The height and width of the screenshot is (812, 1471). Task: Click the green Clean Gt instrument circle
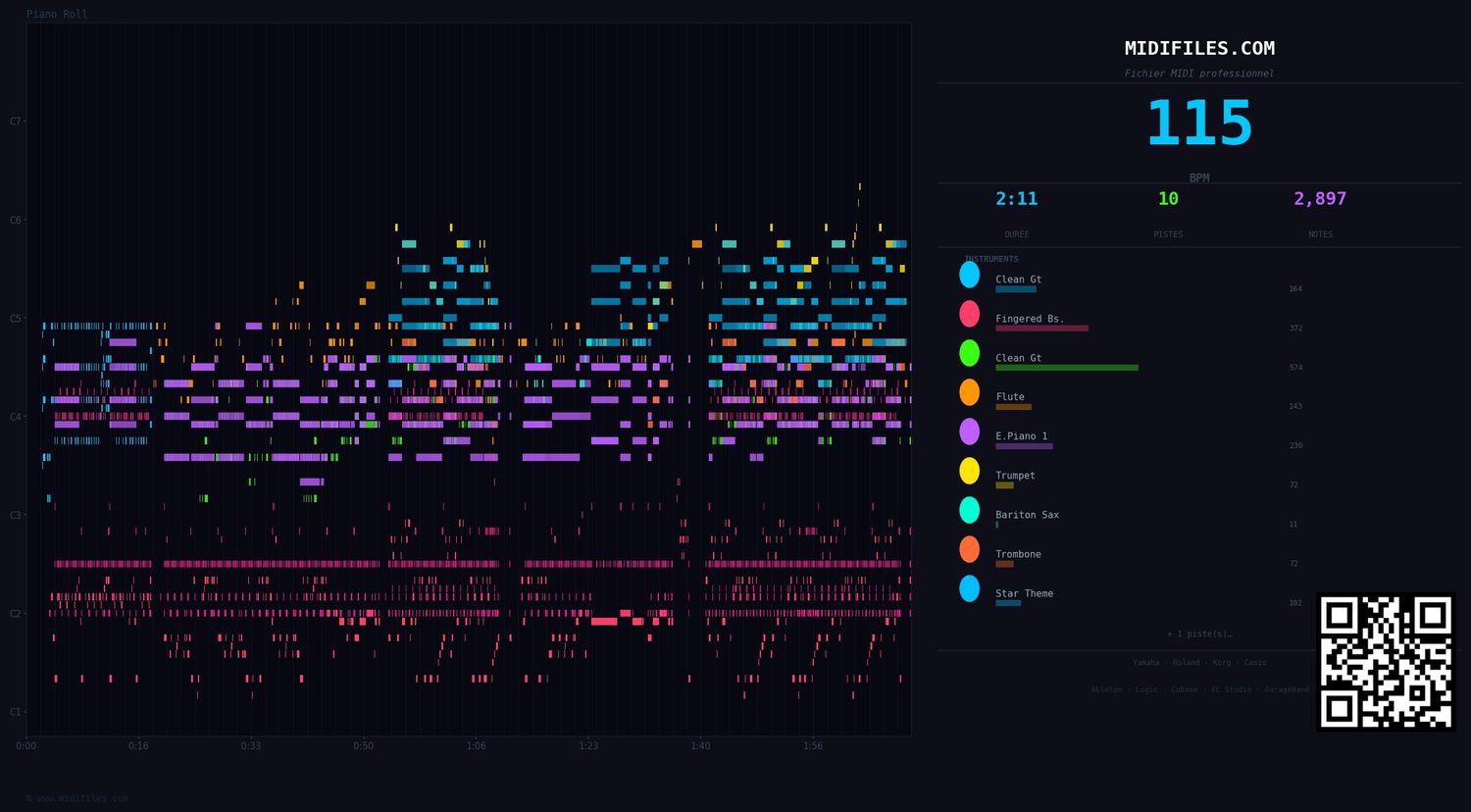click(969, 353)
